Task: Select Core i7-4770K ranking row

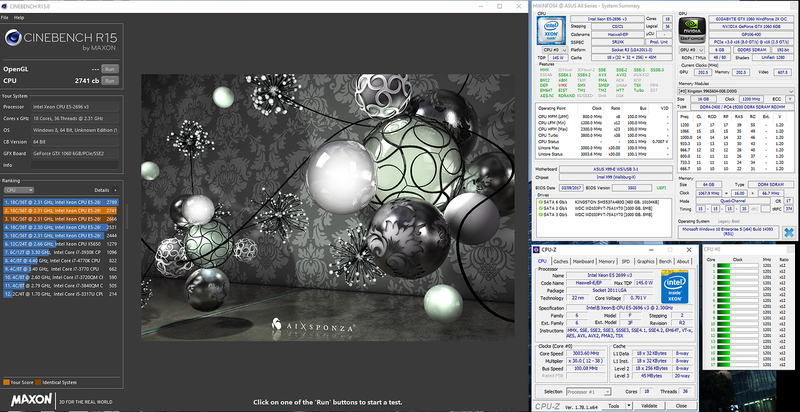Action: coord(61,261)
